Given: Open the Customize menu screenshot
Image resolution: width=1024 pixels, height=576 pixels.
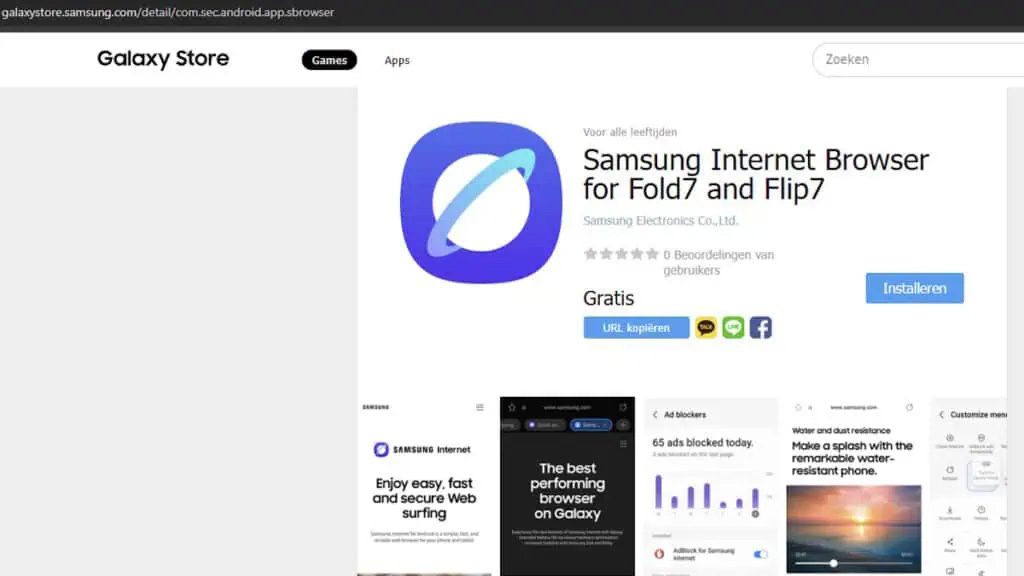Looking at the screenshot, I should click(968, 487).
